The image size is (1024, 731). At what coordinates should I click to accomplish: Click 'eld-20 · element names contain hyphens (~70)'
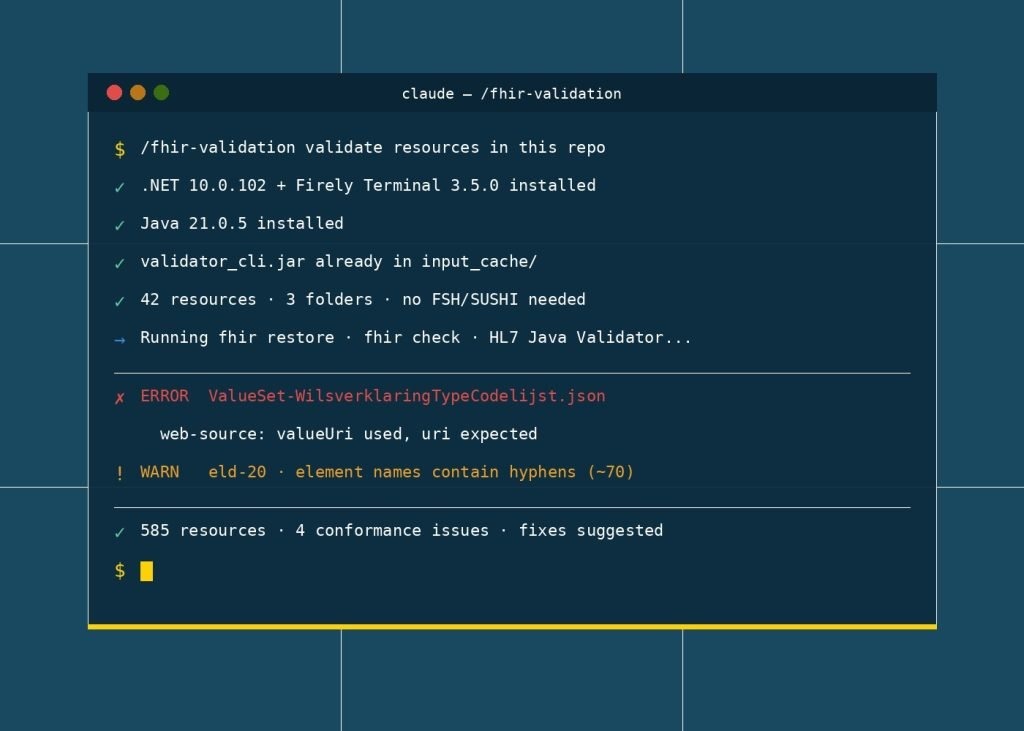point(421,472)
